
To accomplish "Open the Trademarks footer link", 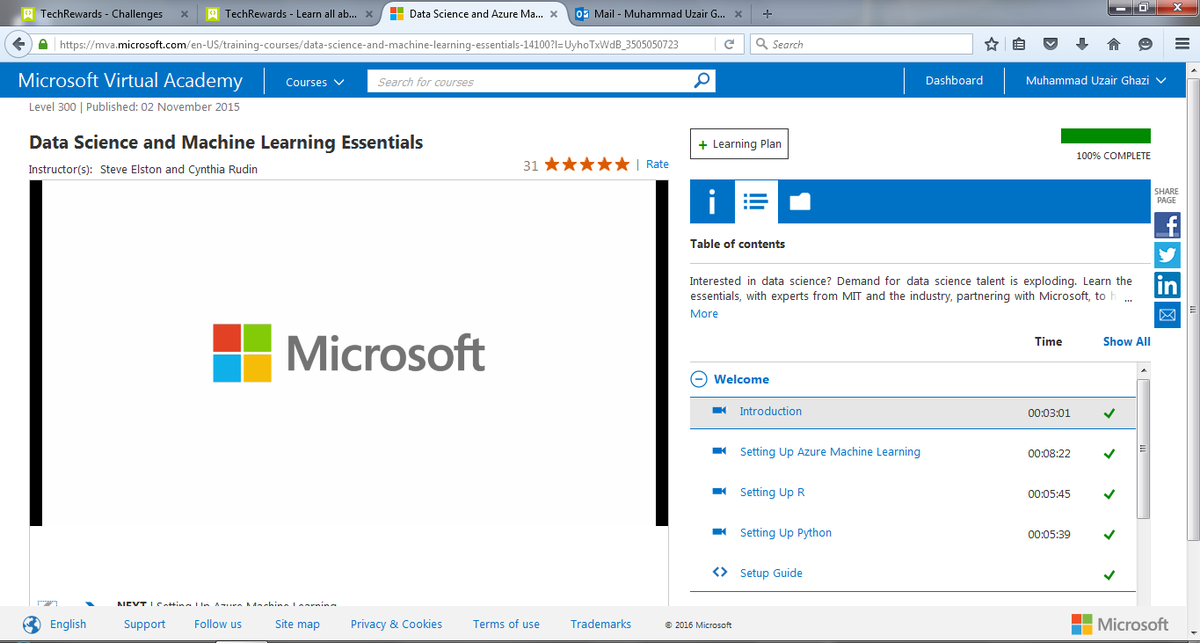I will (x=601, y=624).
